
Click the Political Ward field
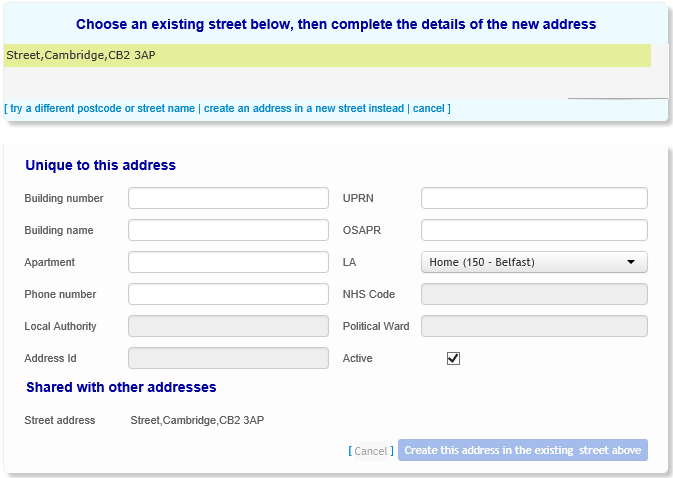click(534, 326)
